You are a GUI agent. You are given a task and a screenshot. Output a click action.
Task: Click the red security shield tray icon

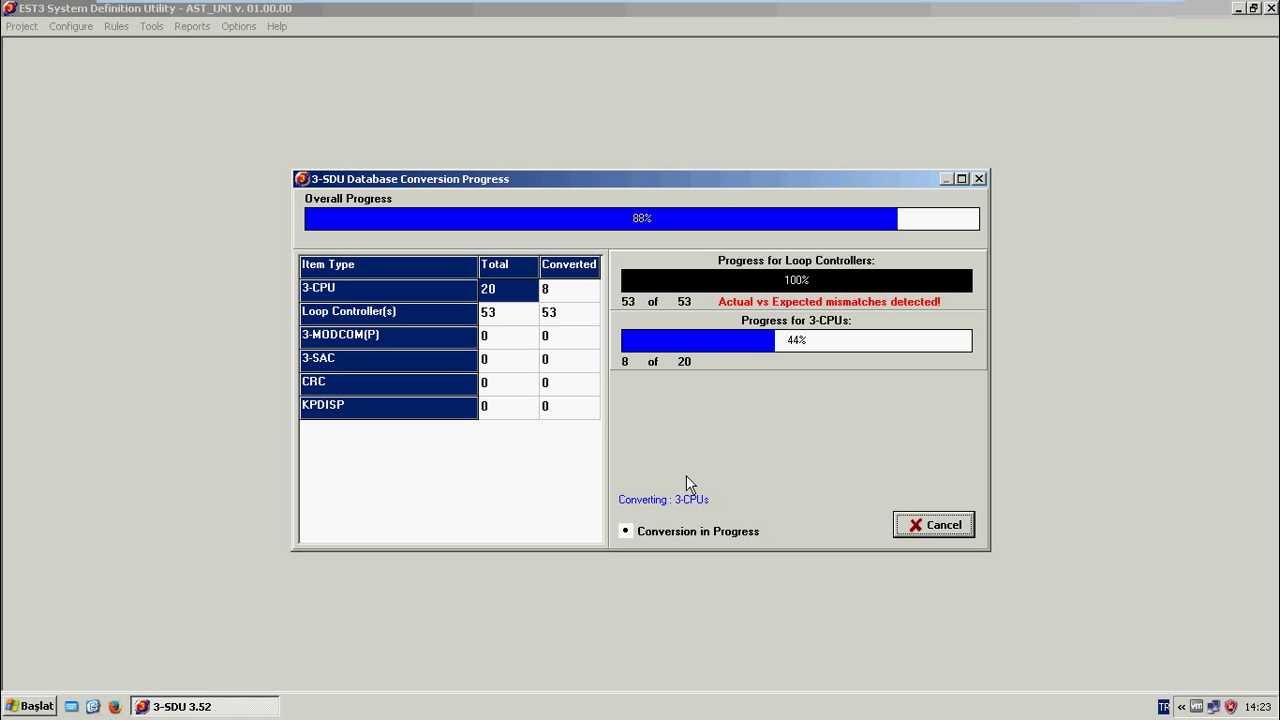point(1230,707)
